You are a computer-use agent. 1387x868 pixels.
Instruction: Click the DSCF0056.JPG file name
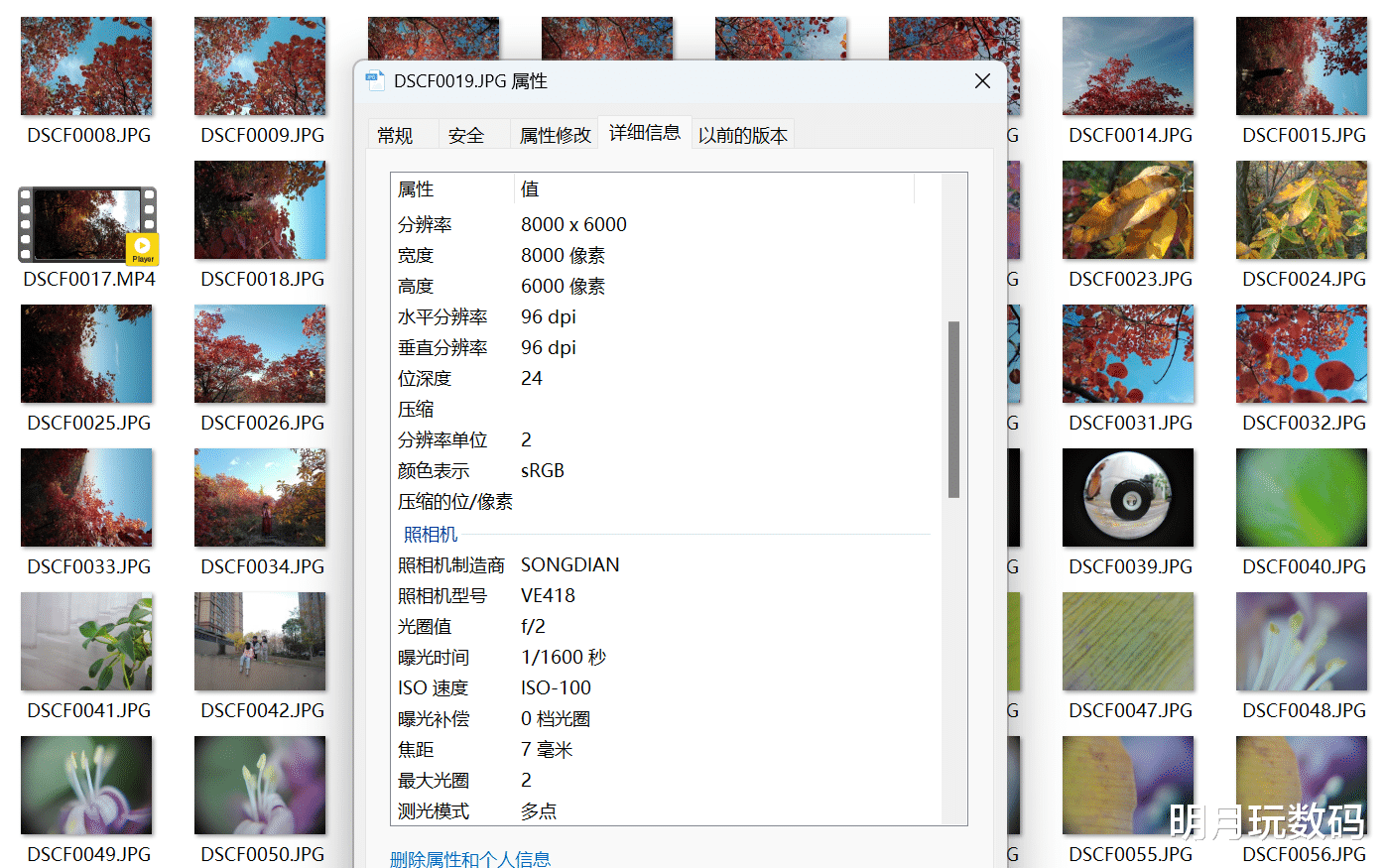point(1305,854)
